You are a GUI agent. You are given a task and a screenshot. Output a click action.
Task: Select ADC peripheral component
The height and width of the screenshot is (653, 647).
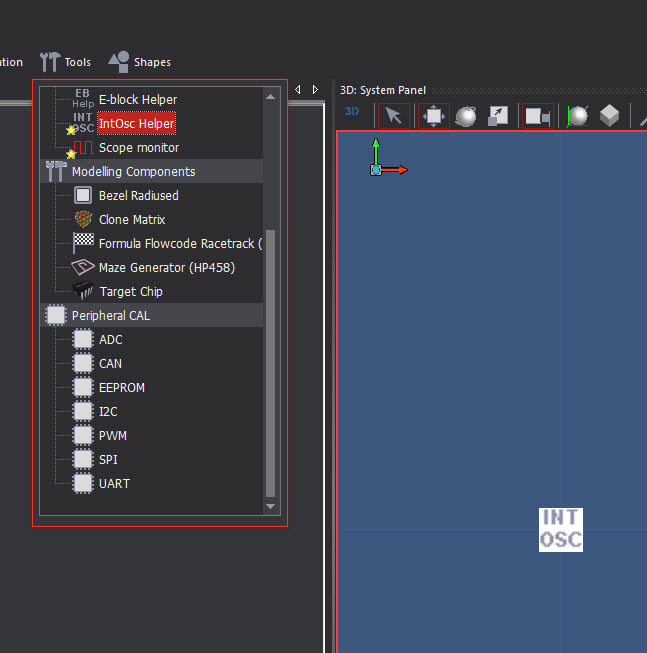(x=111, y=340)
